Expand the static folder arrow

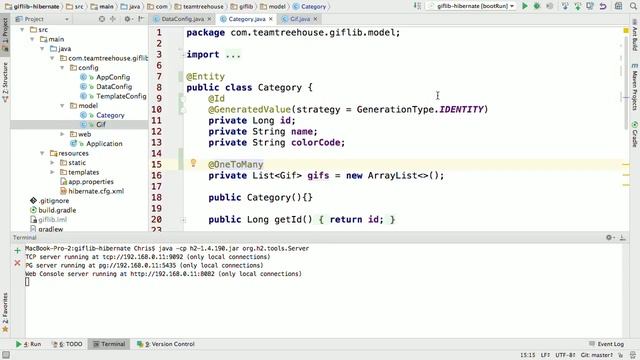click(x=52, y=163)
